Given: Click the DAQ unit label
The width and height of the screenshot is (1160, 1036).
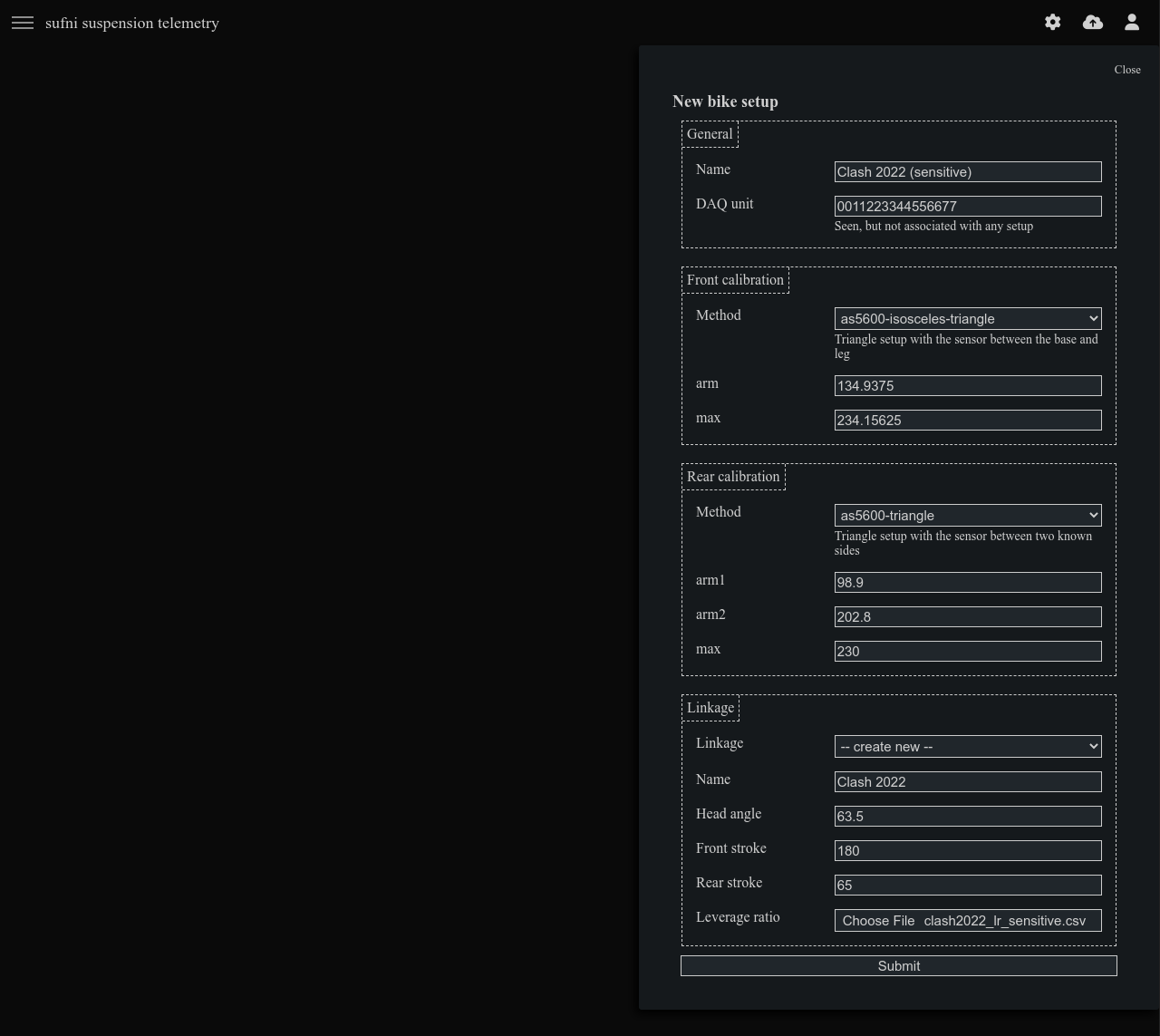Looking at the screenshot, I should point(725,204).
